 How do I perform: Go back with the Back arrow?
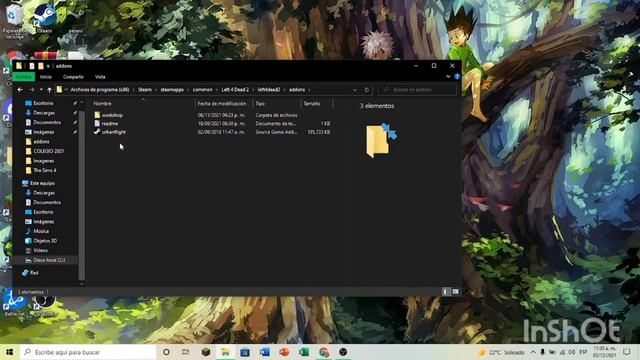tap(20, 90)
